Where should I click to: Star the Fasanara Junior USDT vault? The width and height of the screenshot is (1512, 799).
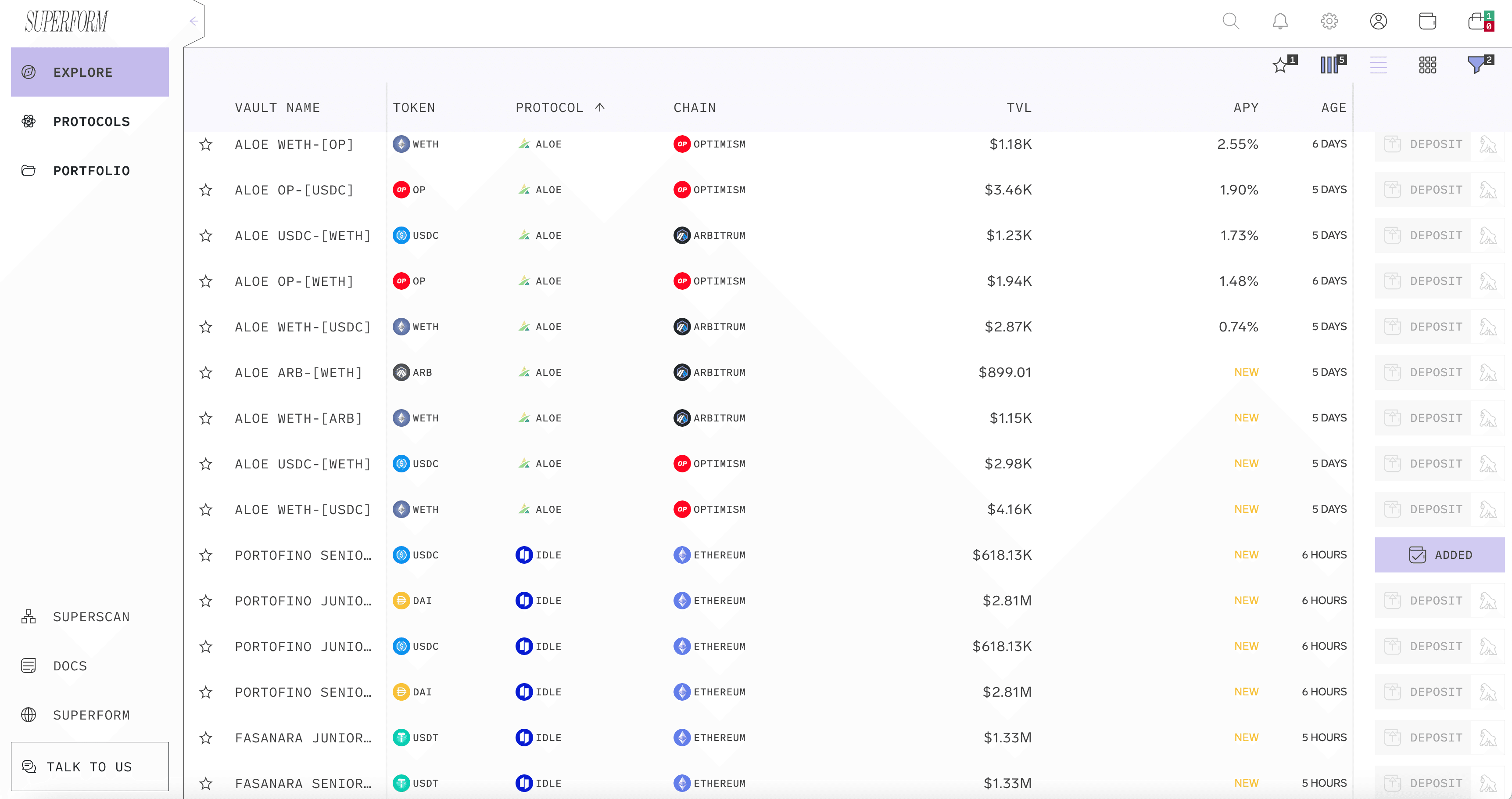205,738
